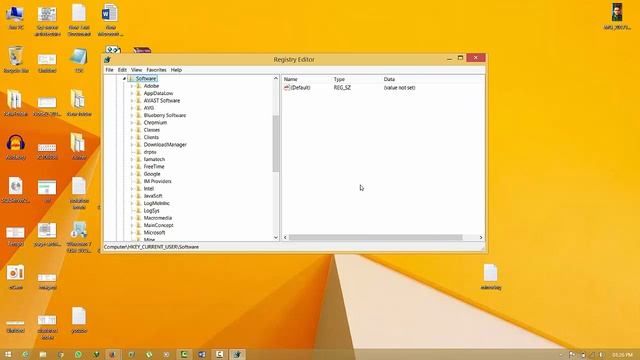
Task: Open the Edit menu in Registry Editor
Action: [x=122, y=70]
